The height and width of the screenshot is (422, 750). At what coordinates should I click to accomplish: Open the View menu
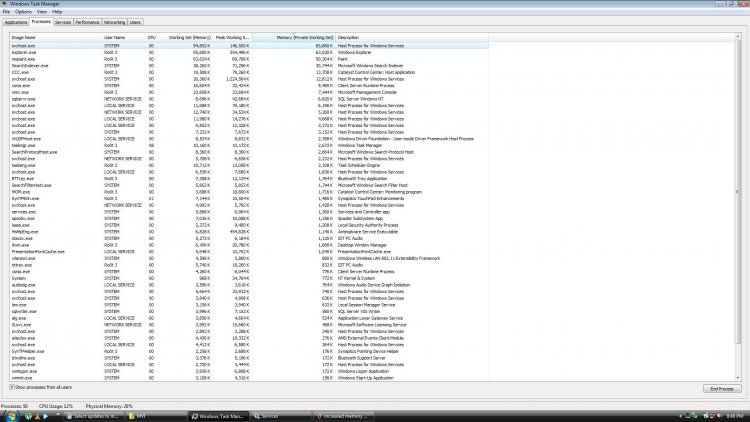(42, 11)
